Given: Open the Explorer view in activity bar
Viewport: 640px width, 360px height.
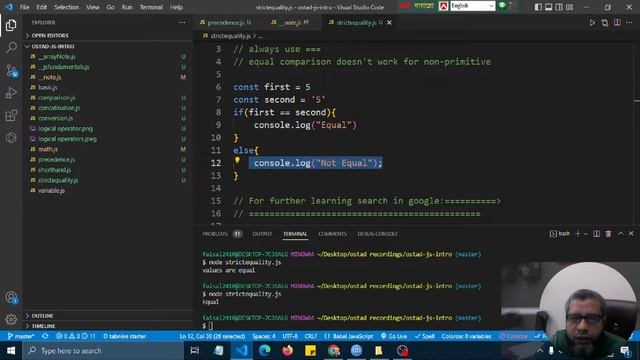Looking at the screenshot, I should click(11, 25).
